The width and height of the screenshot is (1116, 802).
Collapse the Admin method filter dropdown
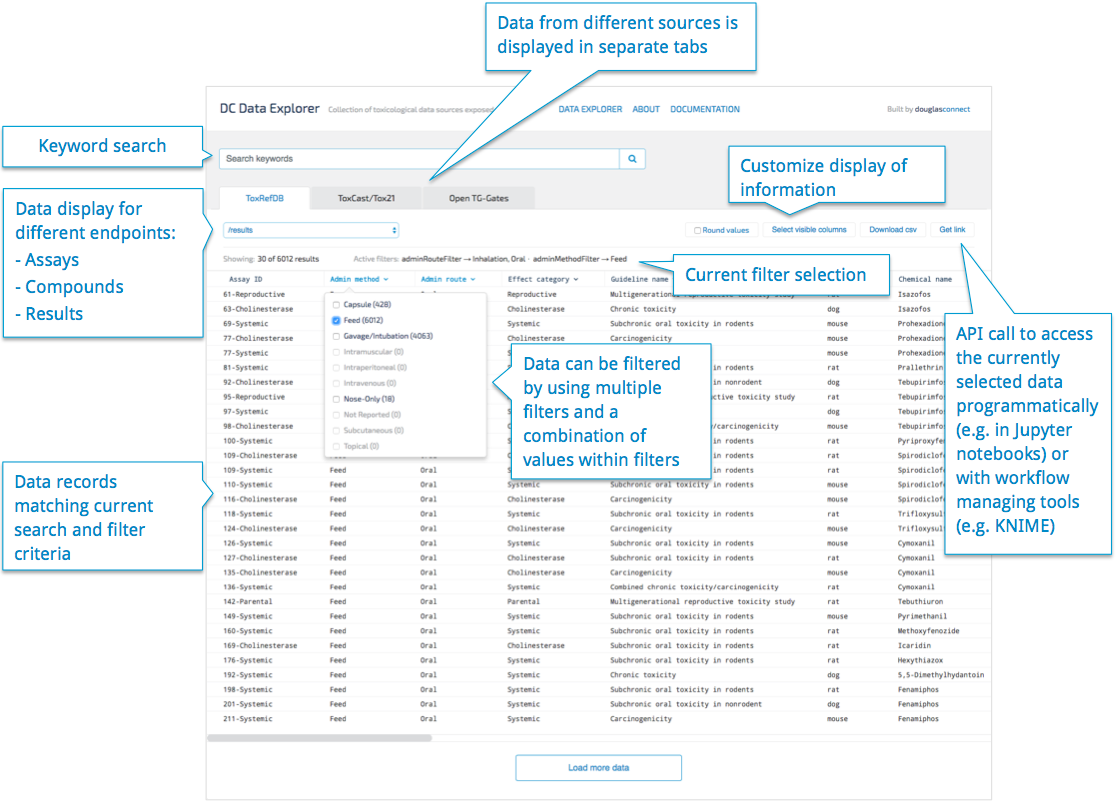358,279
